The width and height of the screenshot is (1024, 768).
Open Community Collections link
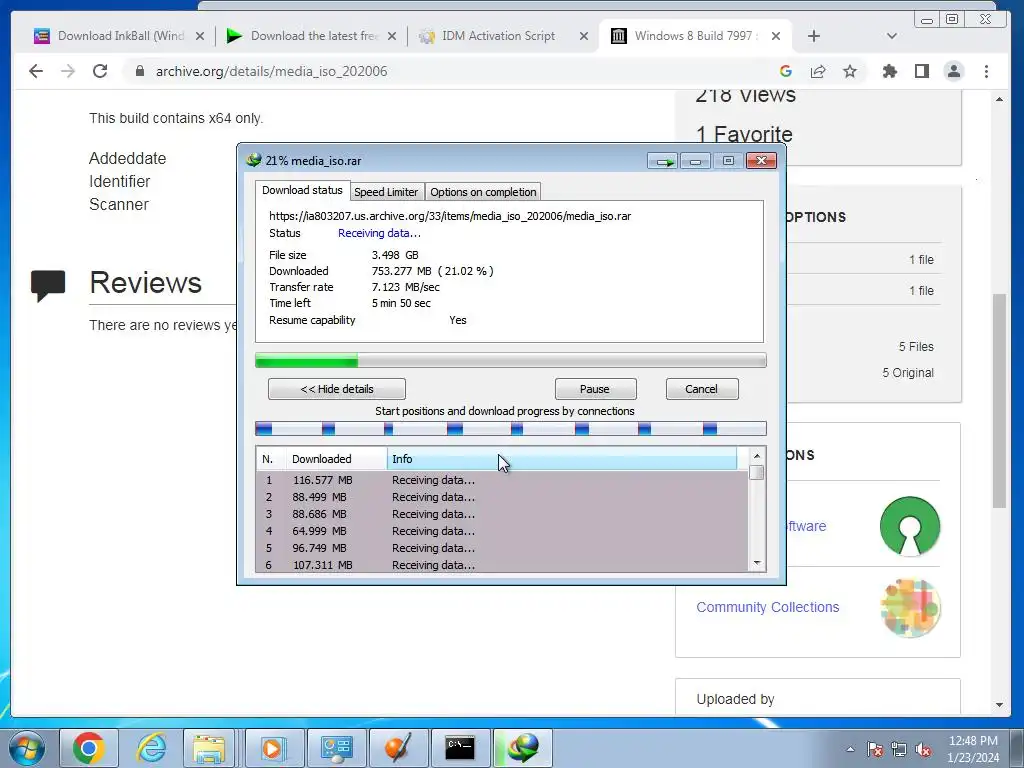pos(767,607)
